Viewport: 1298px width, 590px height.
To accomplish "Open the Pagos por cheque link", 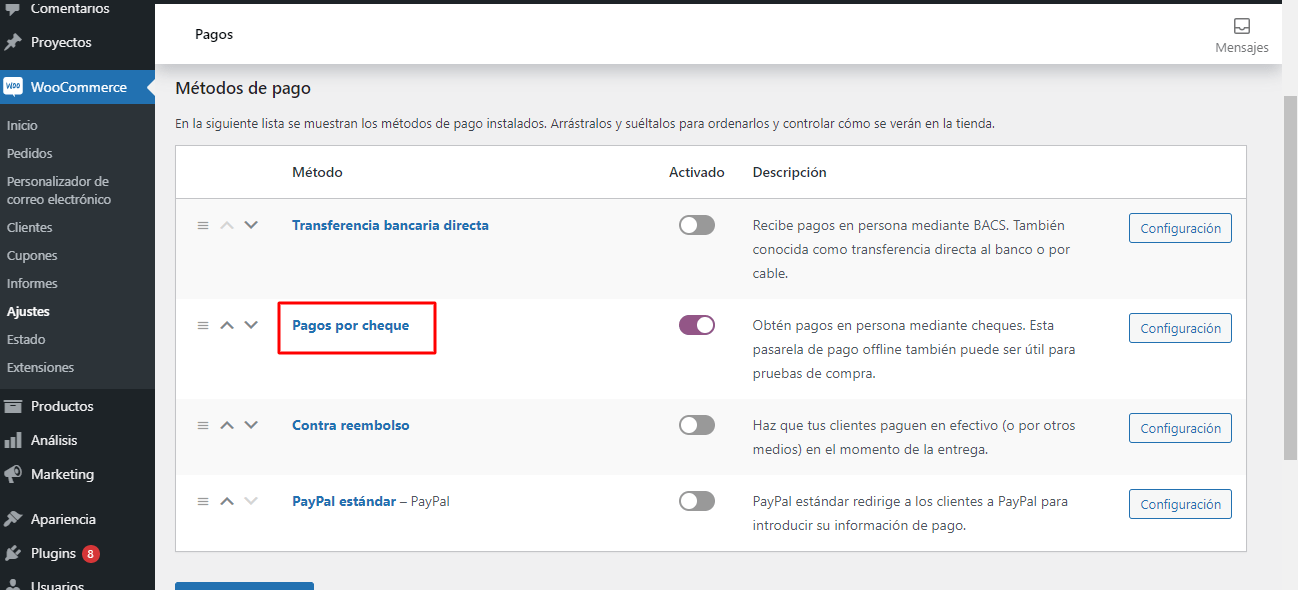I will [350, 325].
